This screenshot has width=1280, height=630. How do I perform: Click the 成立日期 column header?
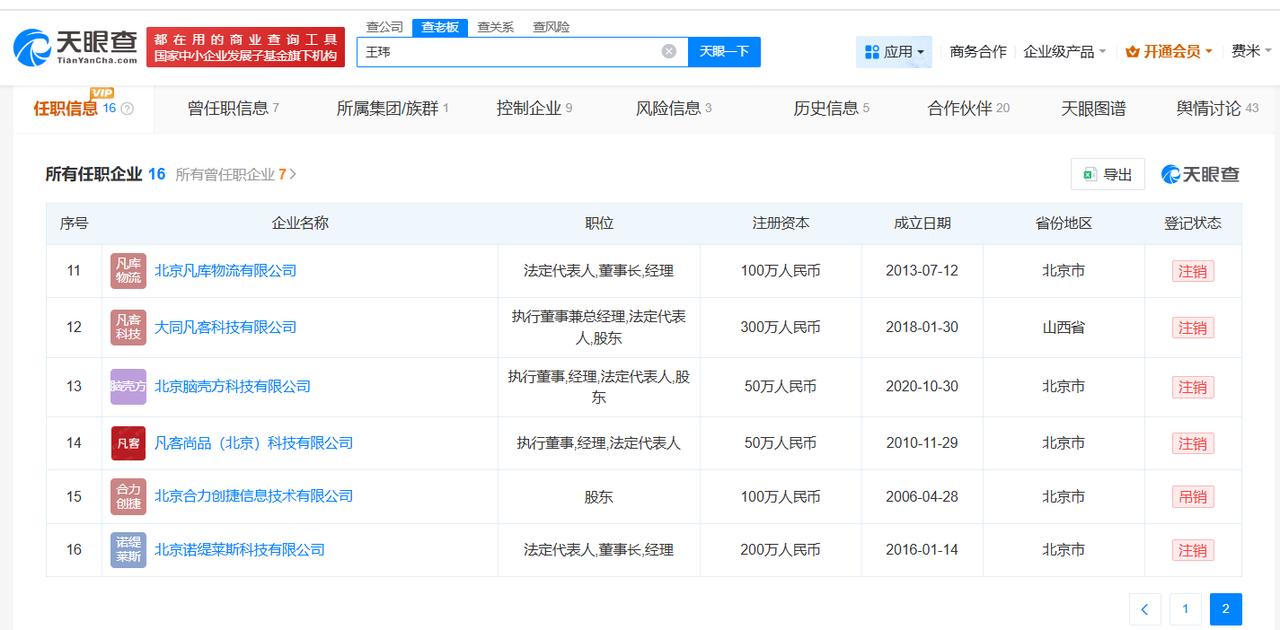pyautogui.click(x=922, y=223)
